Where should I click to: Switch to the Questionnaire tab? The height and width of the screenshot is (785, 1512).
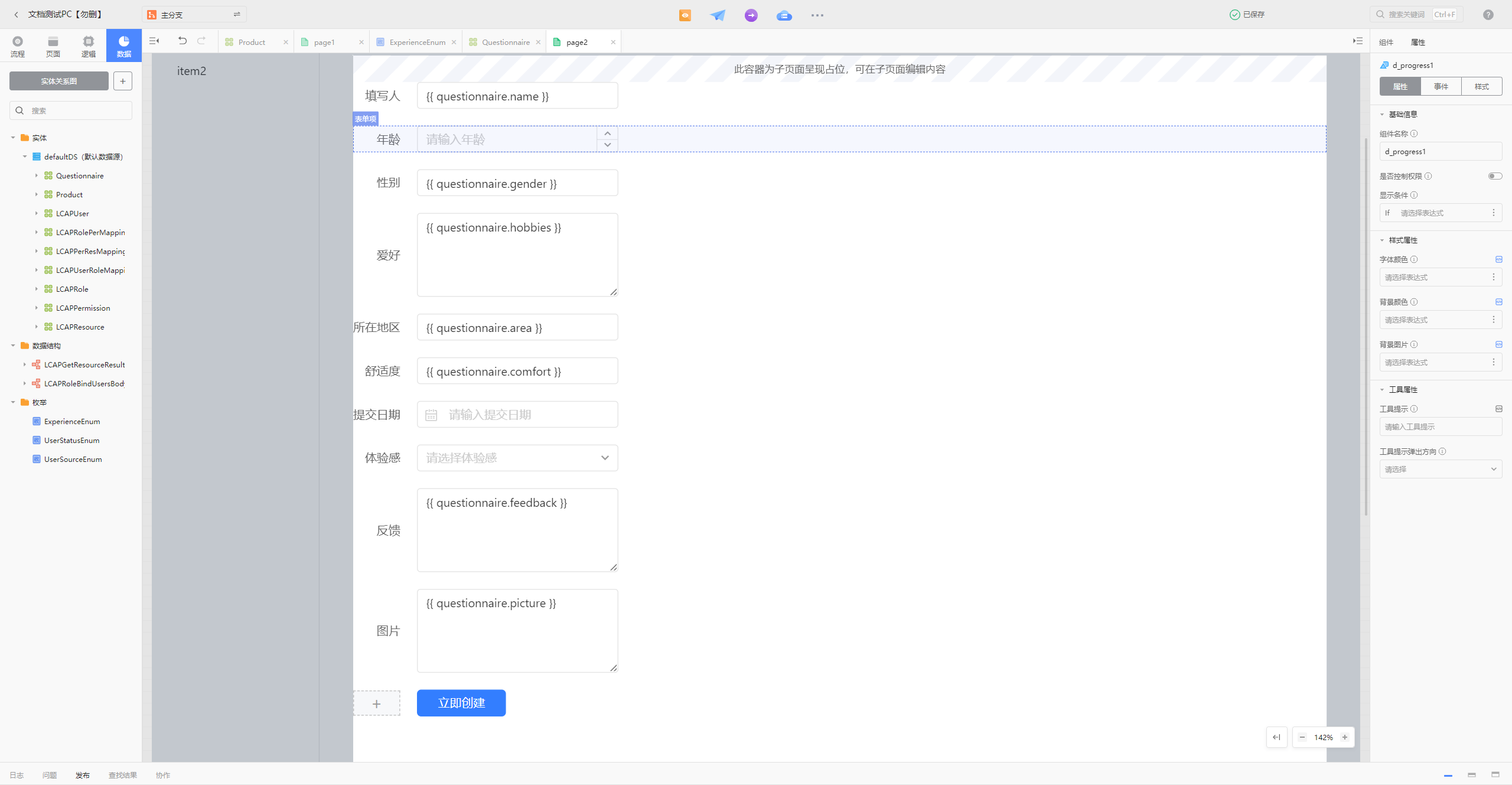click(506, 43)
